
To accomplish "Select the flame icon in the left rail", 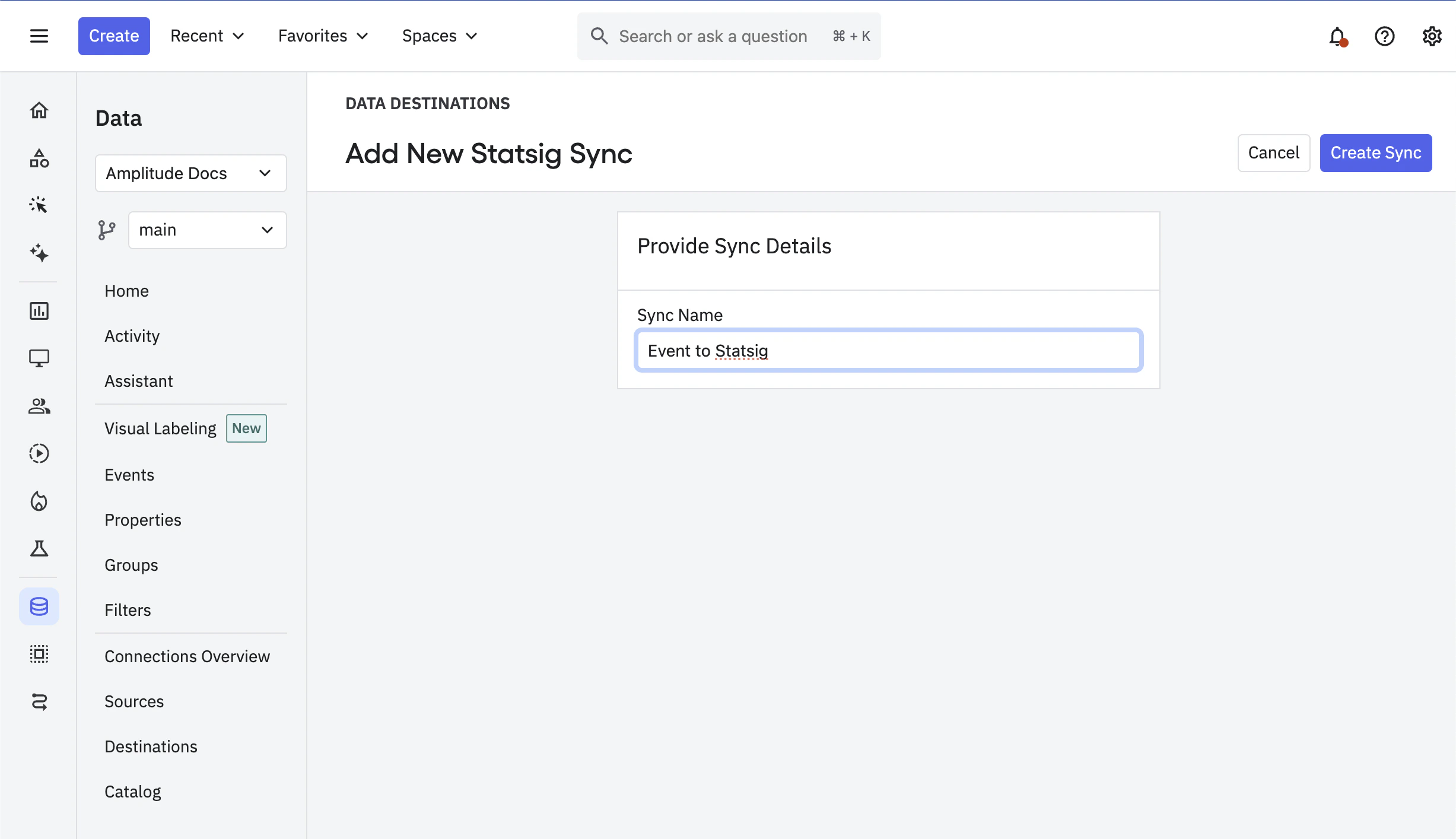I will tap(39, 501).
